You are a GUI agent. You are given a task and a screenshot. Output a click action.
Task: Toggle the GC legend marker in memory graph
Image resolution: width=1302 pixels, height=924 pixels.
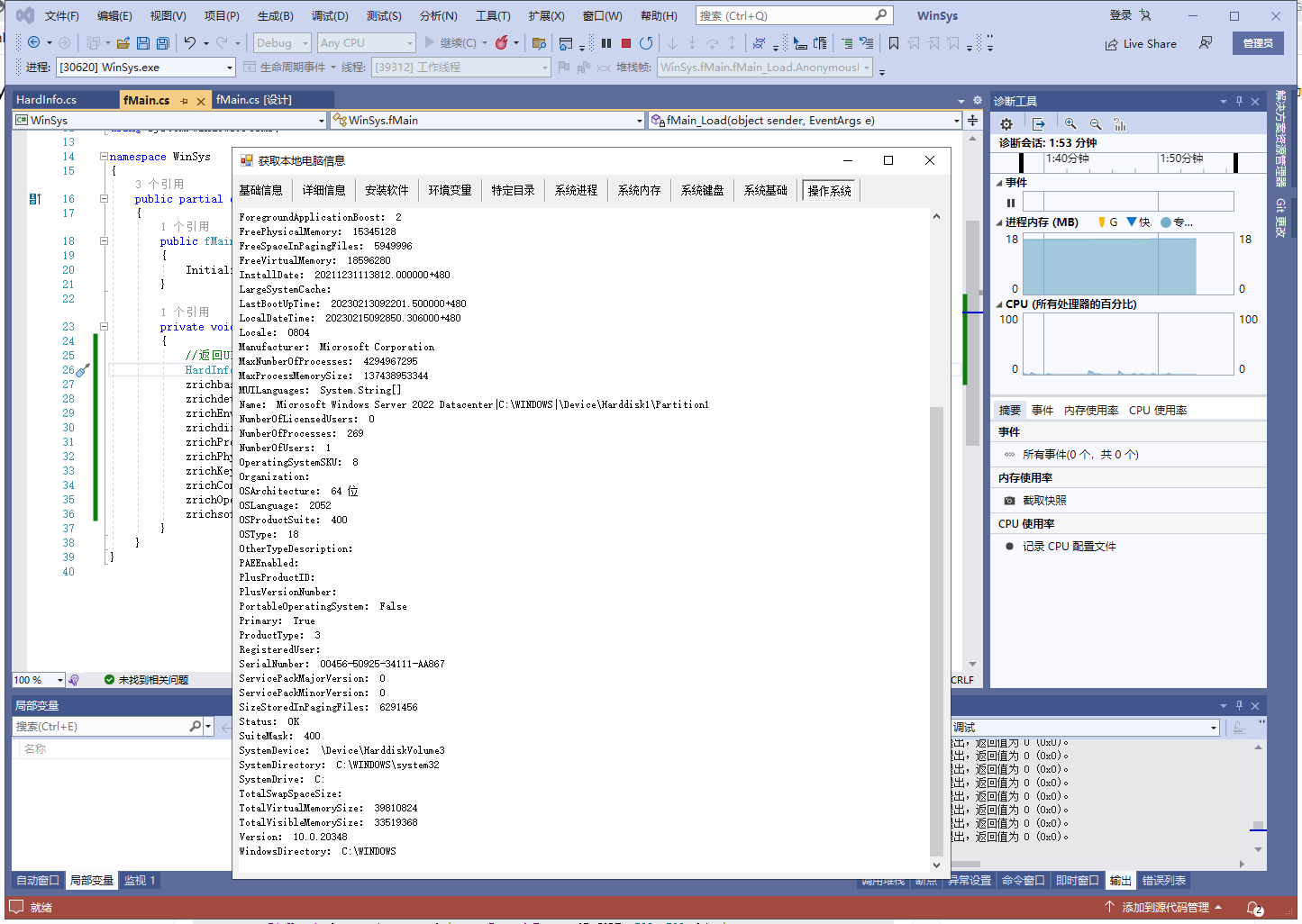pyautogui.click(x=1101, y=222)
